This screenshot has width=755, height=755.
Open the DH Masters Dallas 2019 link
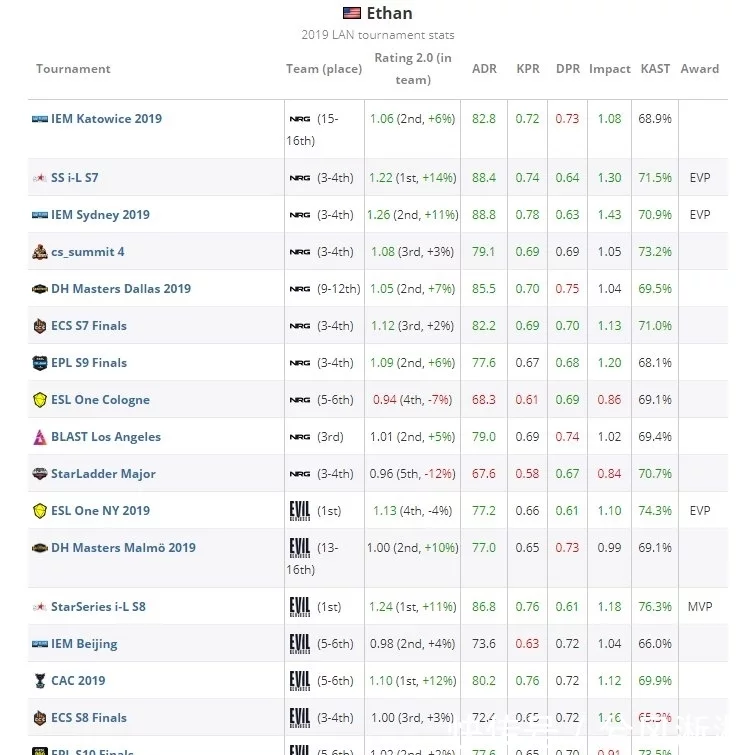(x=121, y=289)
